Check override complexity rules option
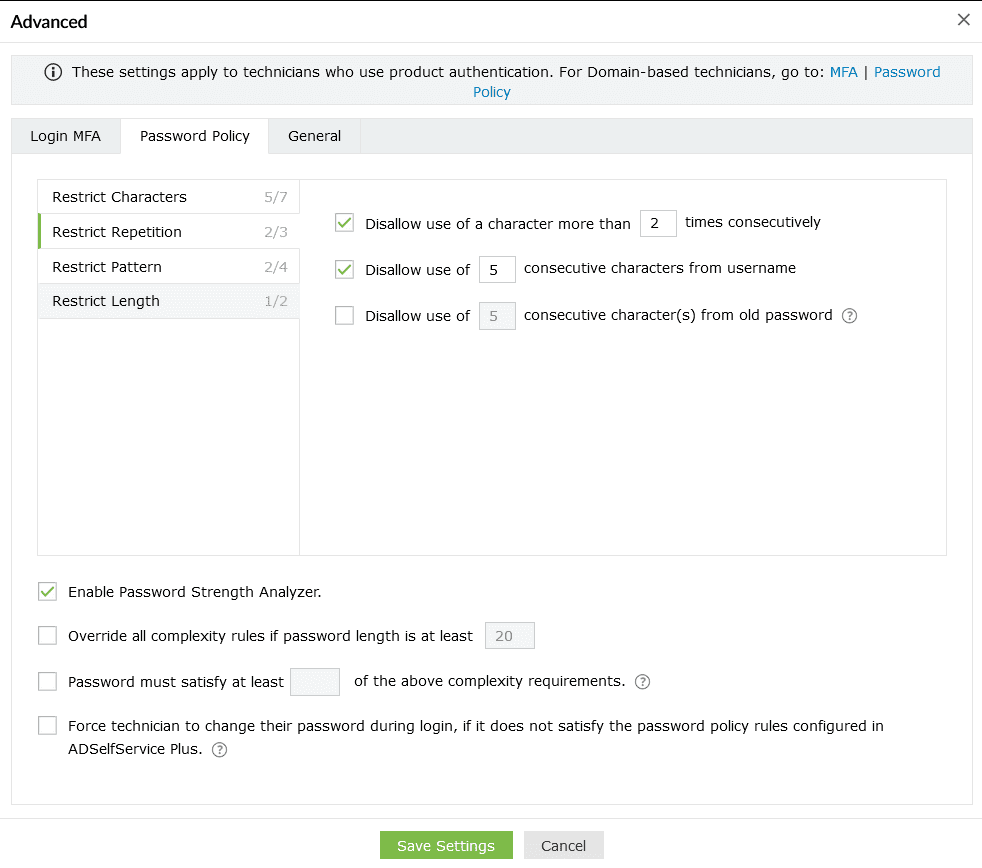Image resolution: width=982 pixels, height=868 pixels. click(47, 636)
